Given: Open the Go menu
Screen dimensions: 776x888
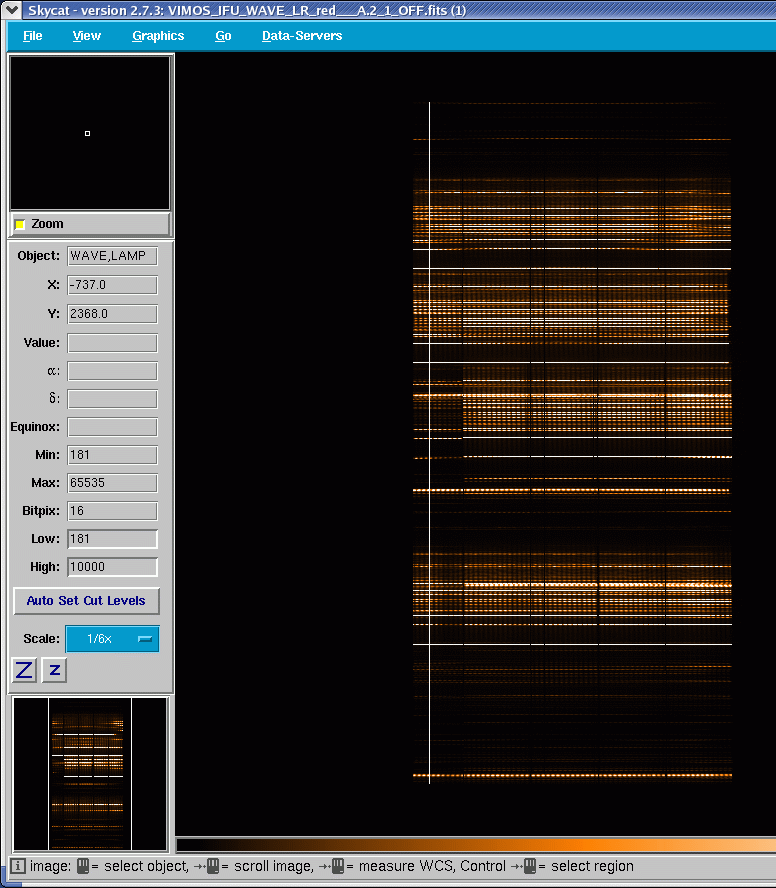Looking at the screenshot, I should coord(223,36).
